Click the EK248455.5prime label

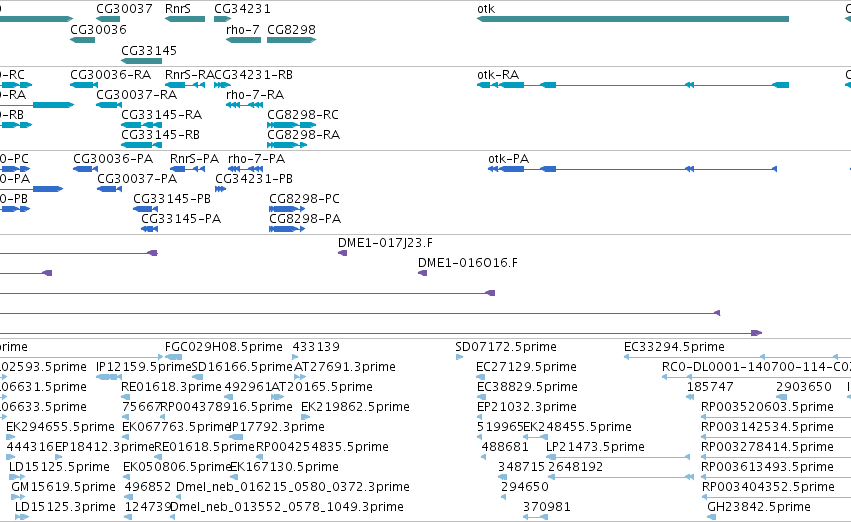point(577,427)
